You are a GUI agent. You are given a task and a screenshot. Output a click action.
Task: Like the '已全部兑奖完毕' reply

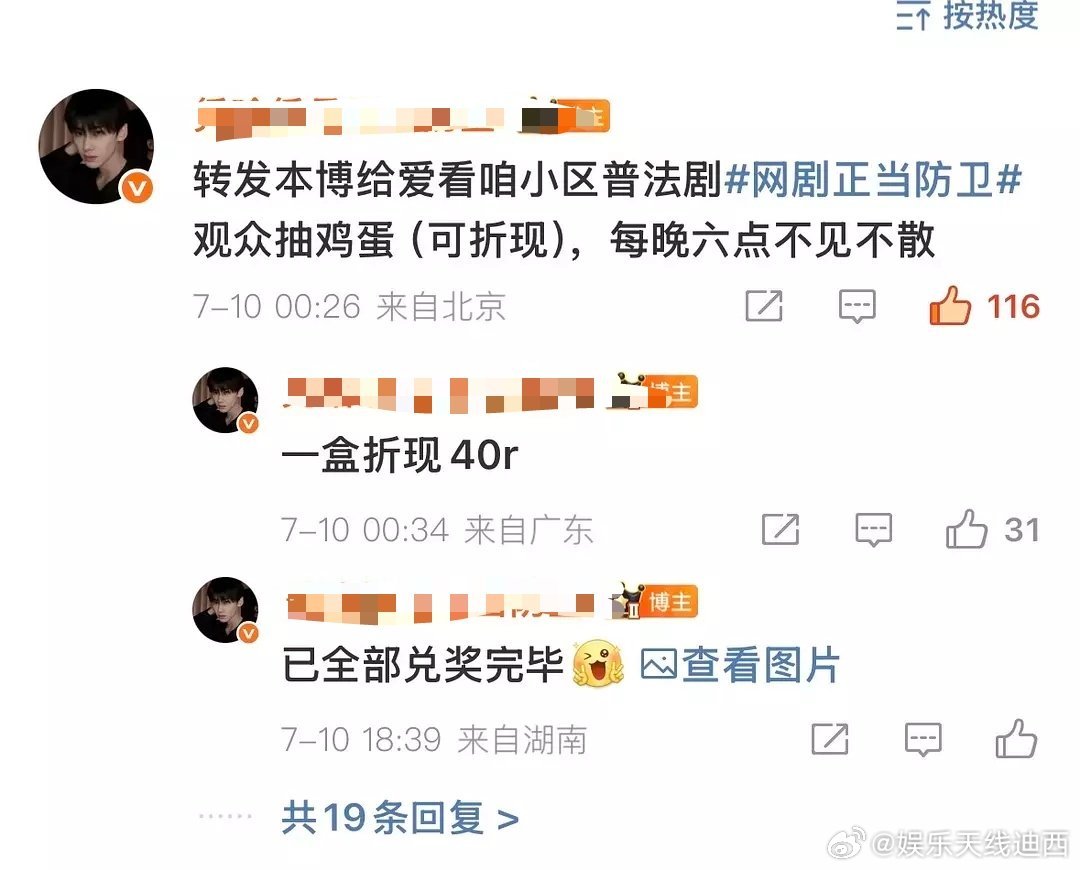click(1016, 739)
